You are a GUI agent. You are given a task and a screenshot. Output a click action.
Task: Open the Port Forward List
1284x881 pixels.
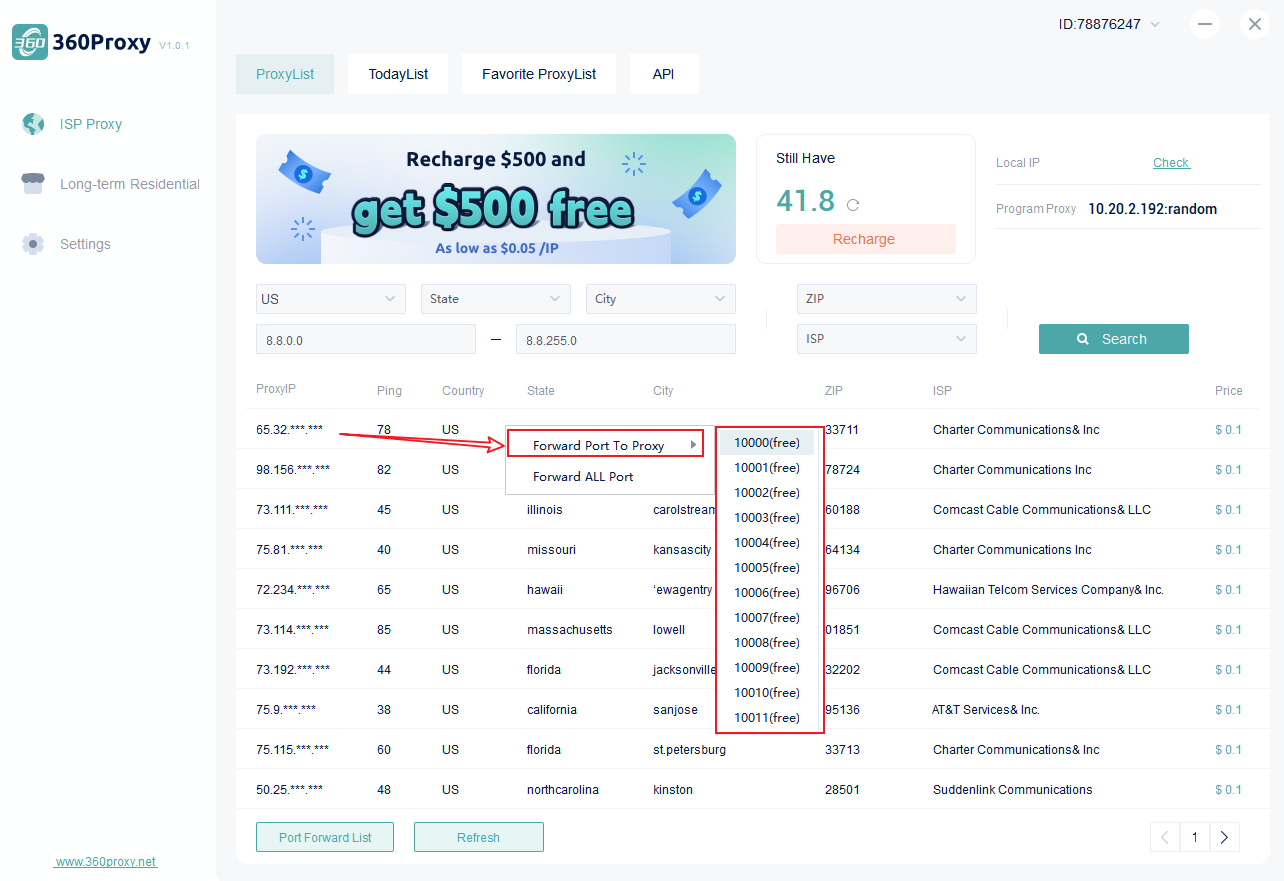pyautogui.click(x=325, y=837)
